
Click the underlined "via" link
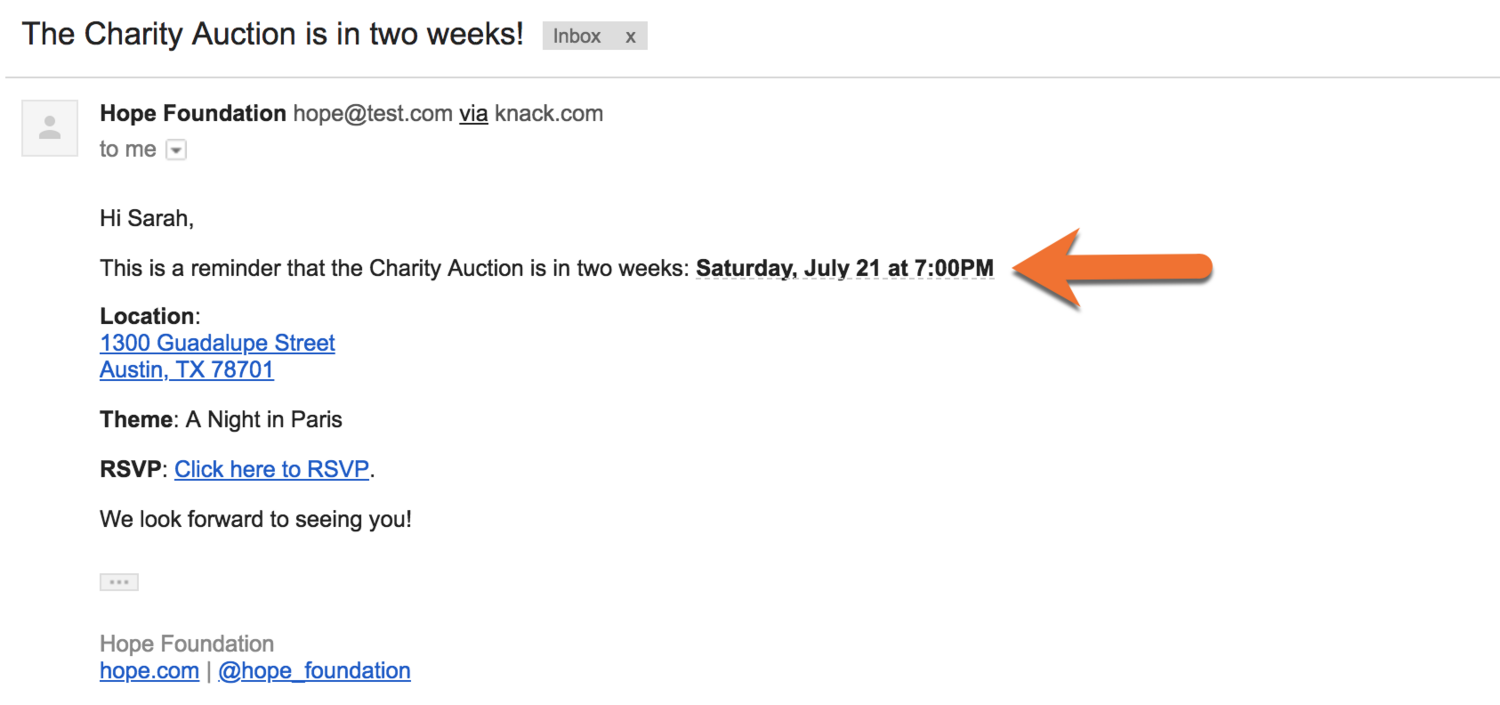coord(473,114)
